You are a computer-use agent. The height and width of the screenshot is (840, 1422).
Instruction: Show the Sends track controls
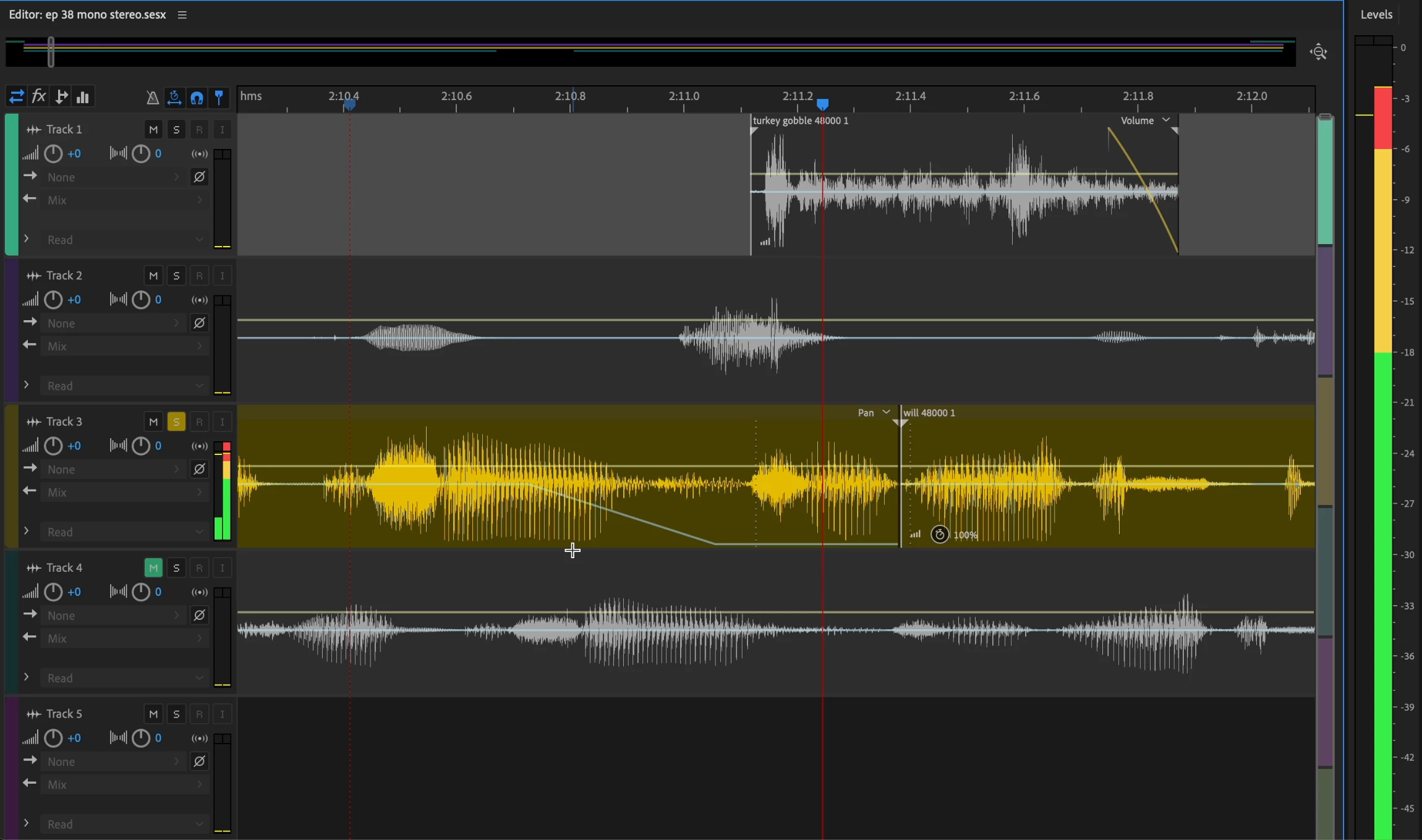(x=61, y=97)
